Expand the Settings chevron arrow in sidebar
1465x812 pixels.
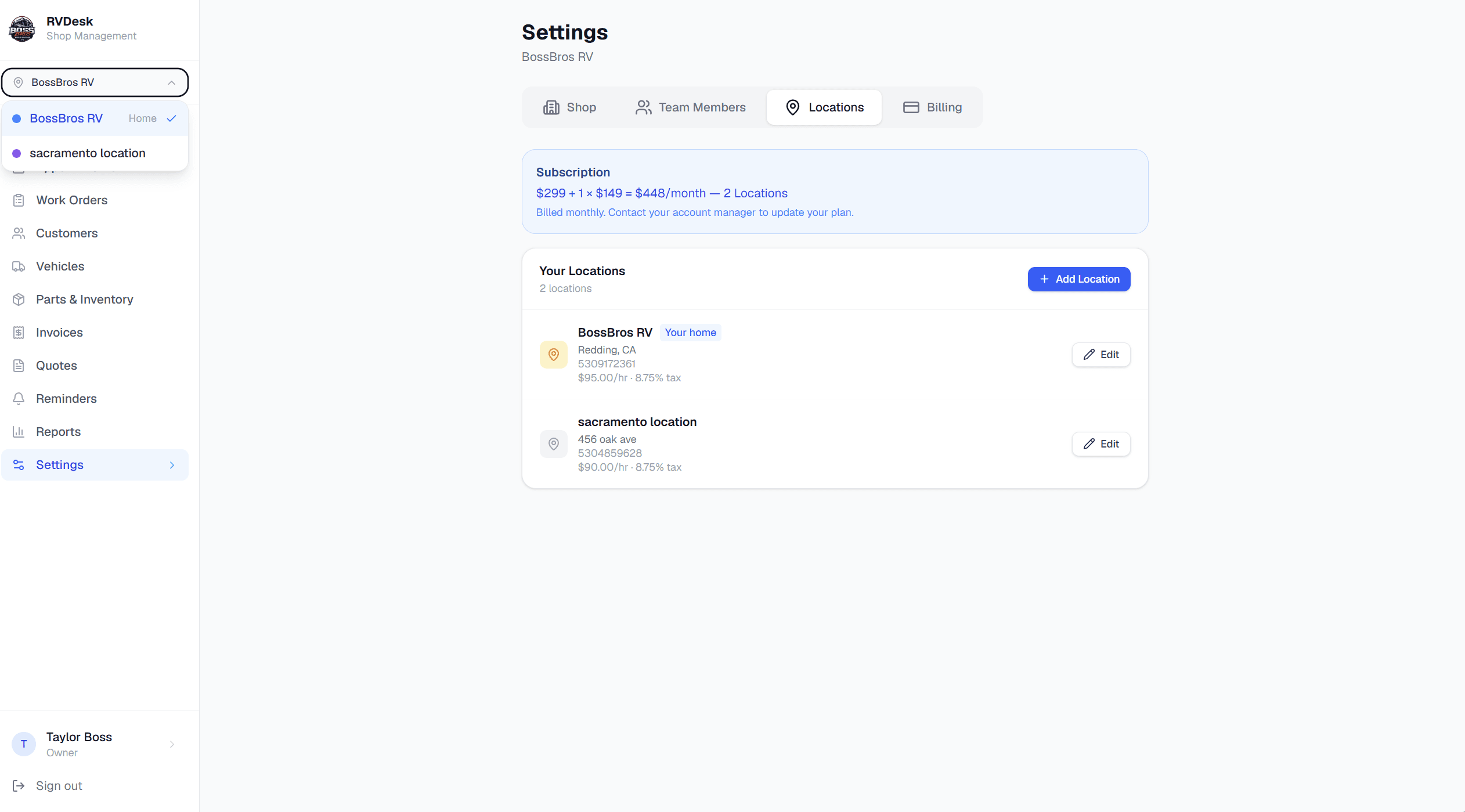[172, 465]
